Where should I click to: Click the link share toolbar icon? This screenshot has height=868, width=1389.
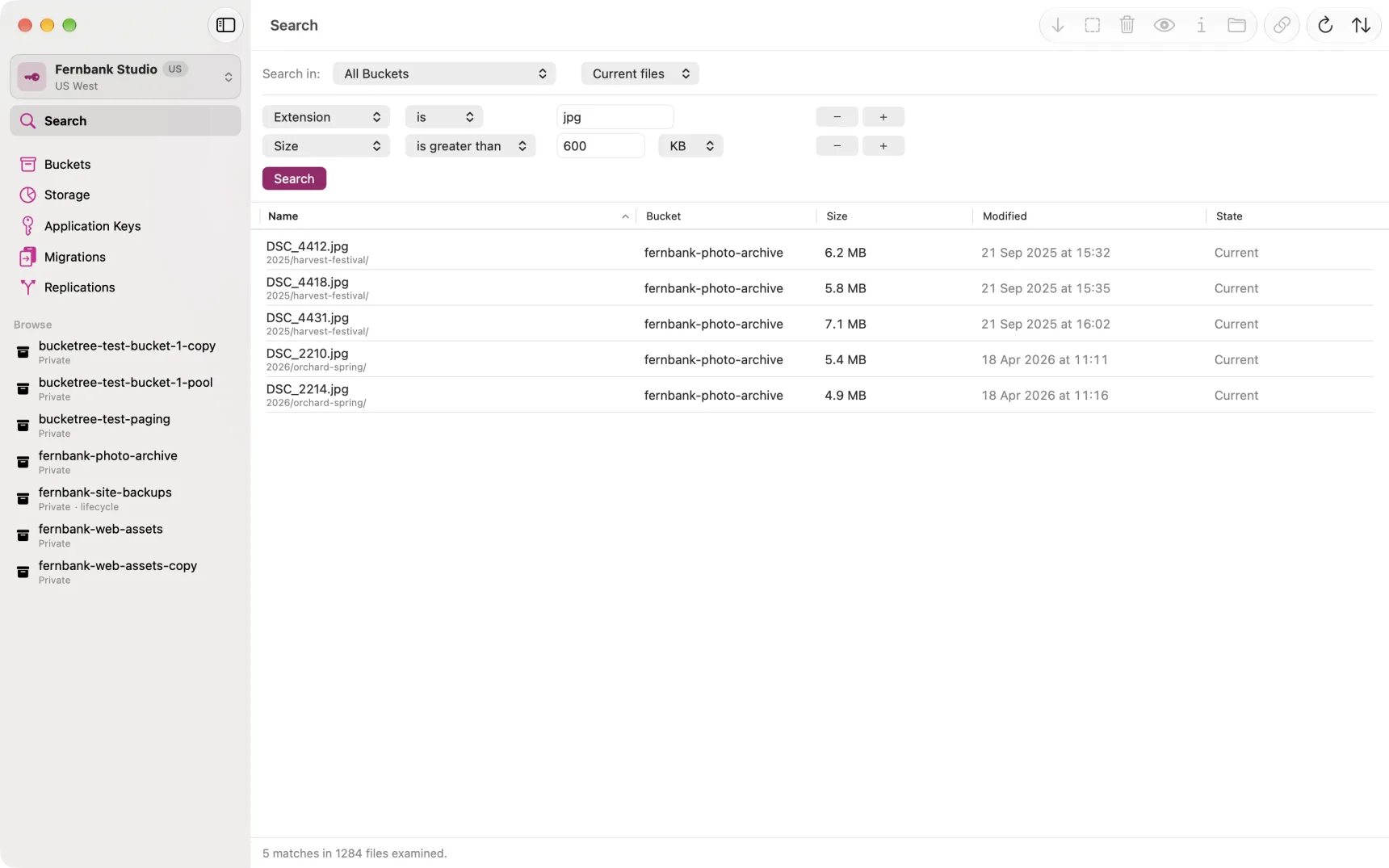(1282, 25)
